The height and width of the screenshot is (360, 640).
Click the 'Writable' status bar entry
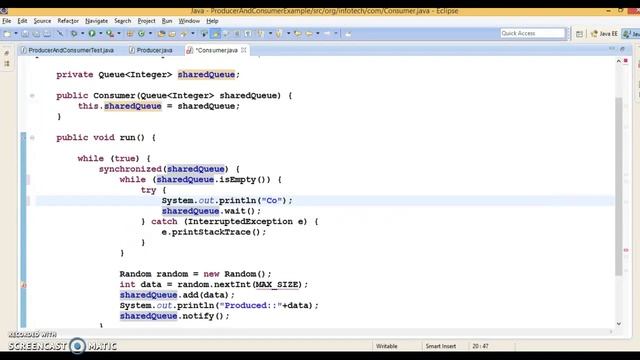(x=387, y=346)
